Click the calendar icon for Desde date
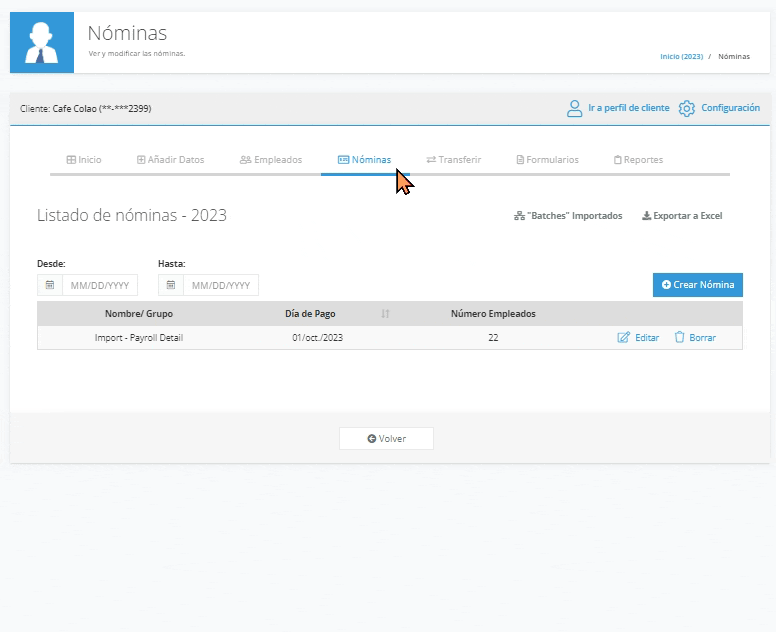 50,285
